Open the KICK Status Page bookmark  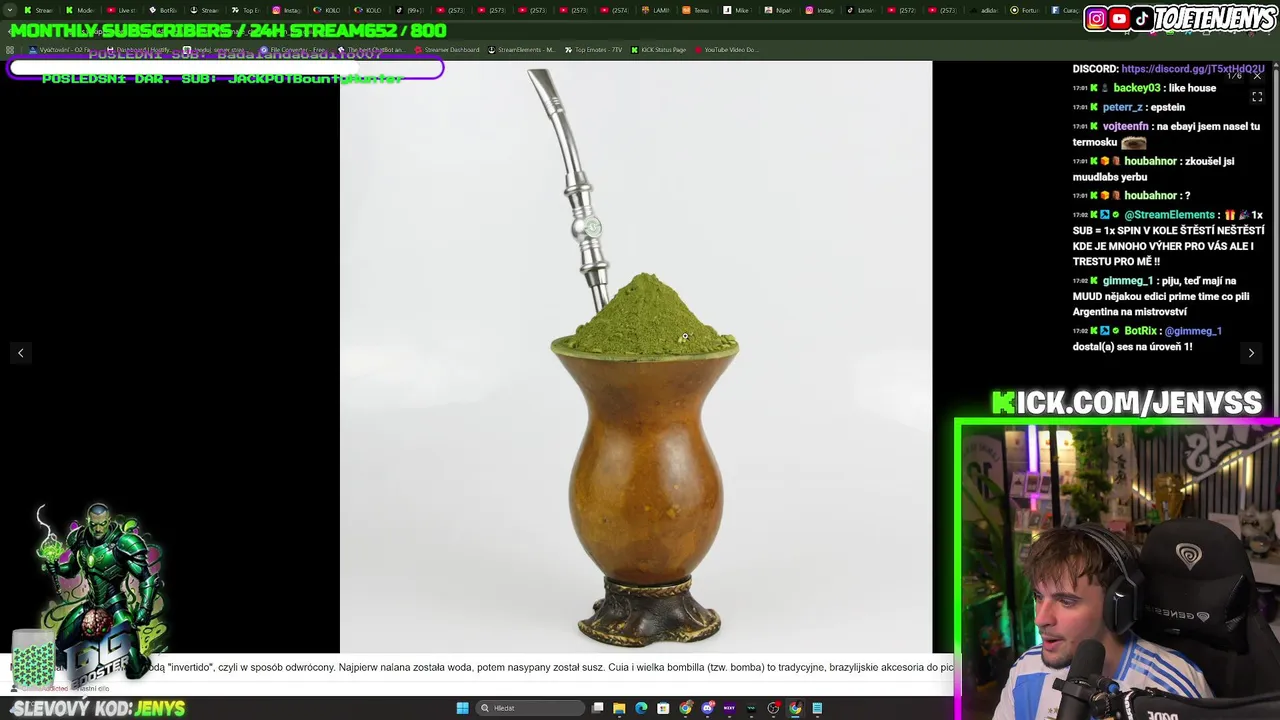[x=658, y=50]
